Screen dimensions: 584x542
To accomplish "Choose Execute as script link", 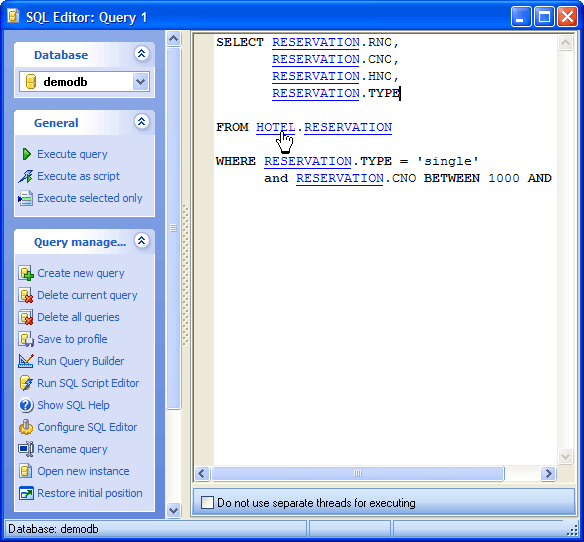I will (x=79, y=176).
